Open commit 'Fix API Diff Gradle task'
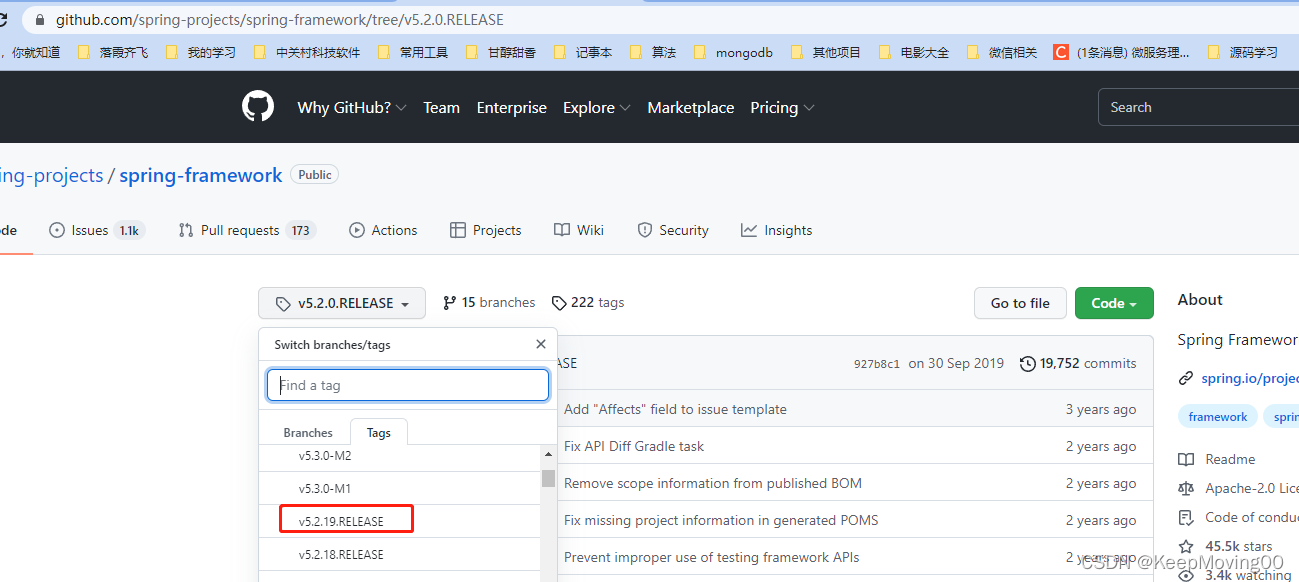The width and height of the screenshot is (1299, 582). [x=634, y=446]
